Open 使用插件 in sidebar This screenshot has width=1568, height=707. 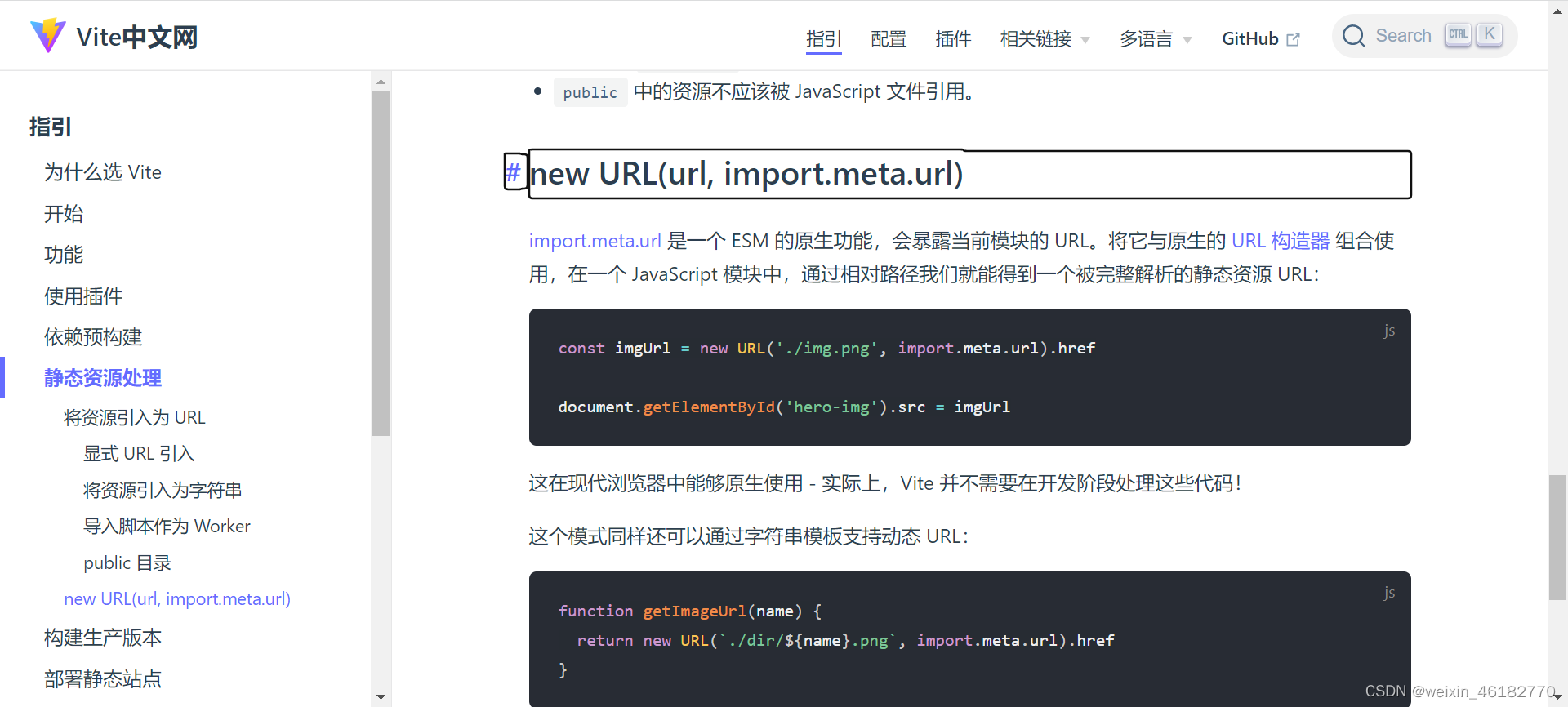[83, 296]
